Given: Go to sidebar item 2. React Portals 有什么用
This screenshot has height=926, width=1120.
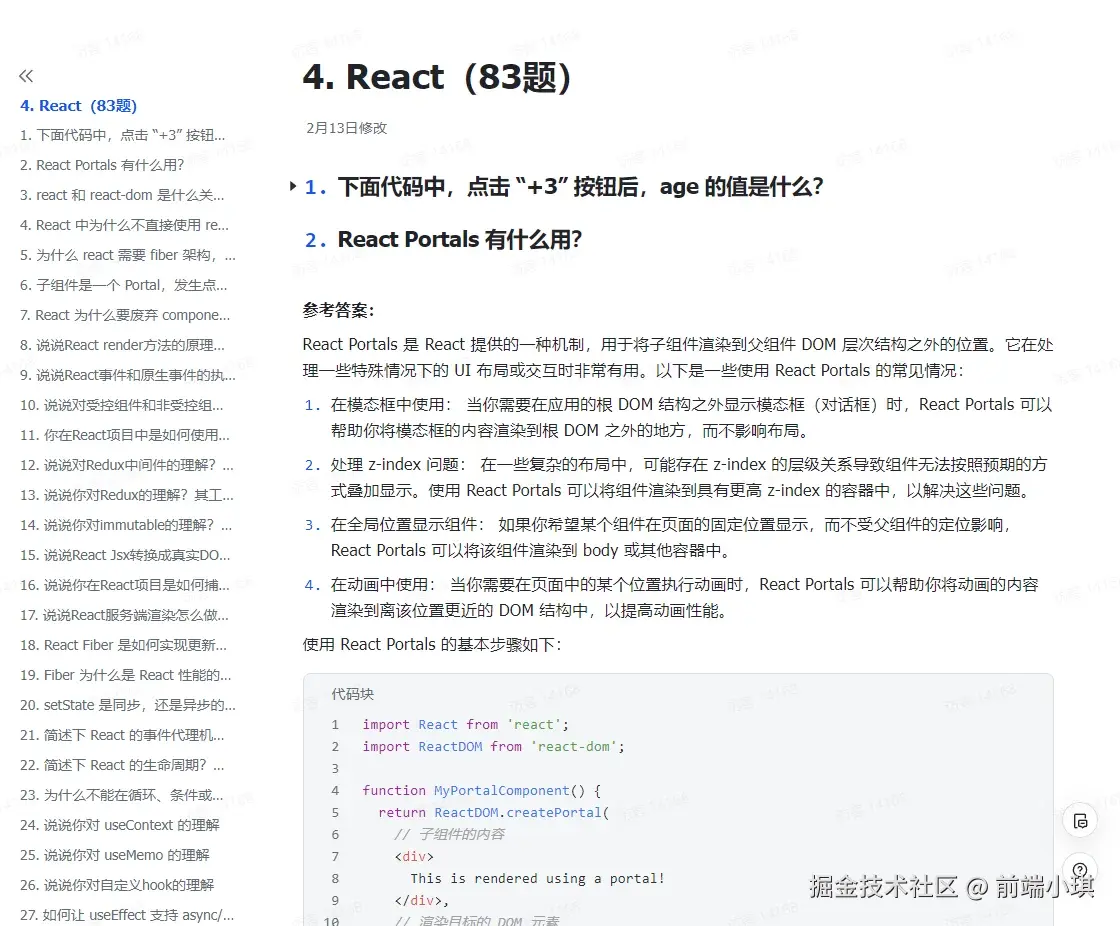Looking at the screenshot, I should (102, 165).
